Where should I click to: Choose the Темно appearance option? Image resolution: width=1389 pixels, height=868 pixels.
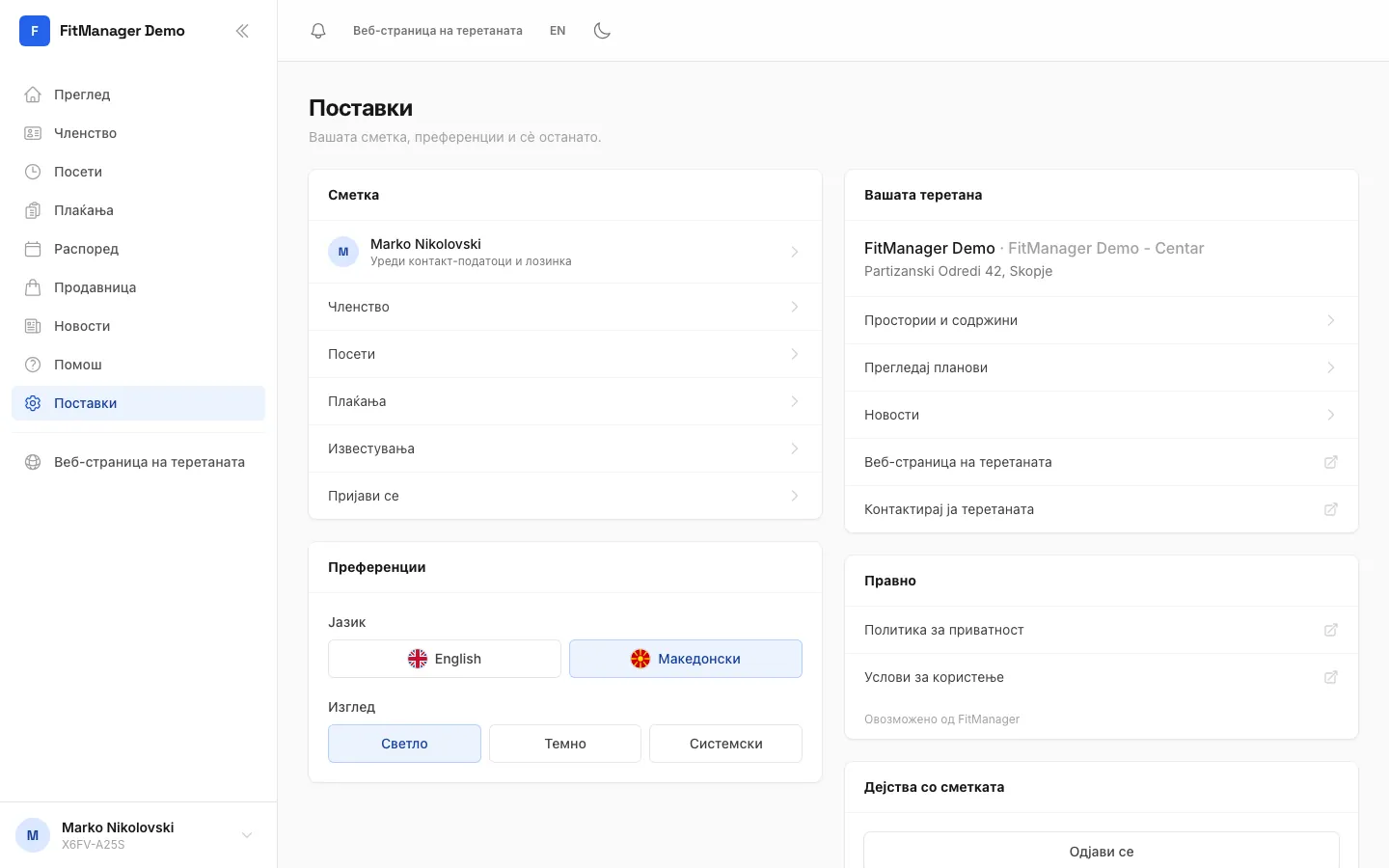pyautogui.click(x=565, y=744)
